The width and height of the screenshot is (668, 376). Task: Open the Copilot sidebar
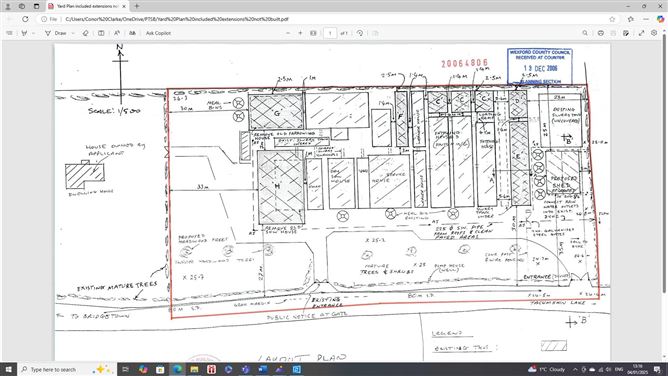(660, 19)
